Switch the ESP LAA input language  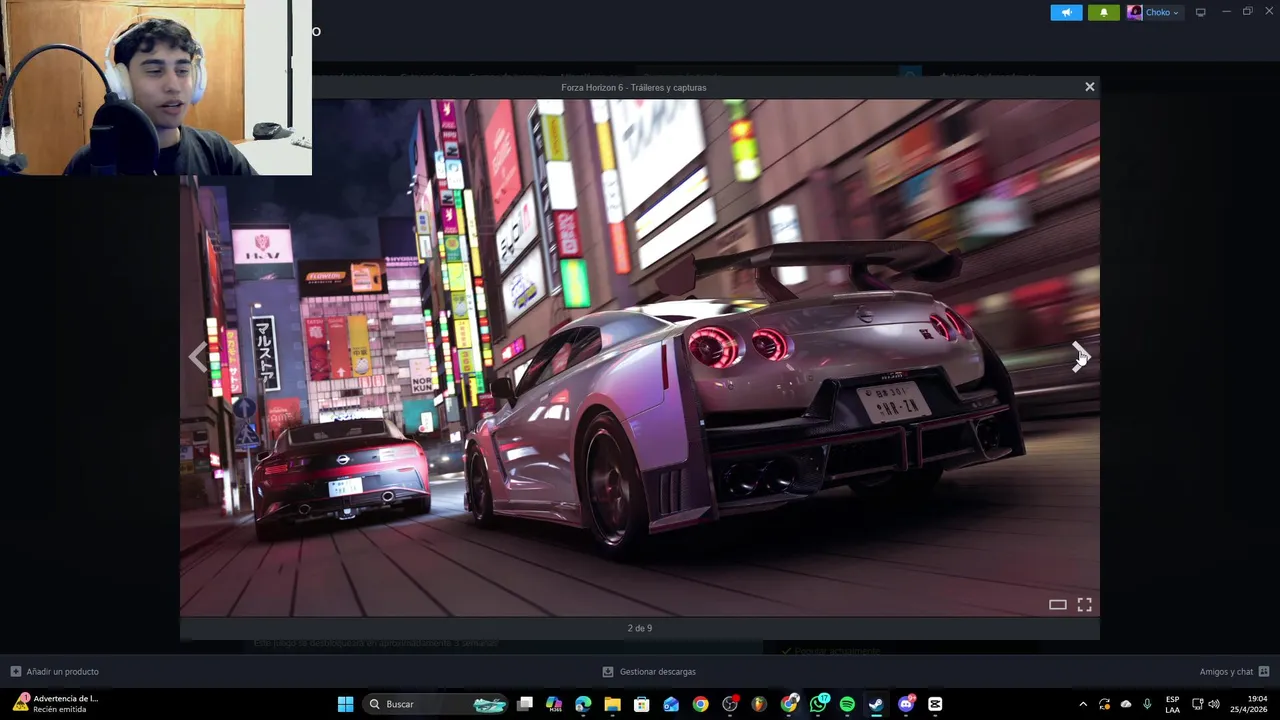pos(1172,704)
